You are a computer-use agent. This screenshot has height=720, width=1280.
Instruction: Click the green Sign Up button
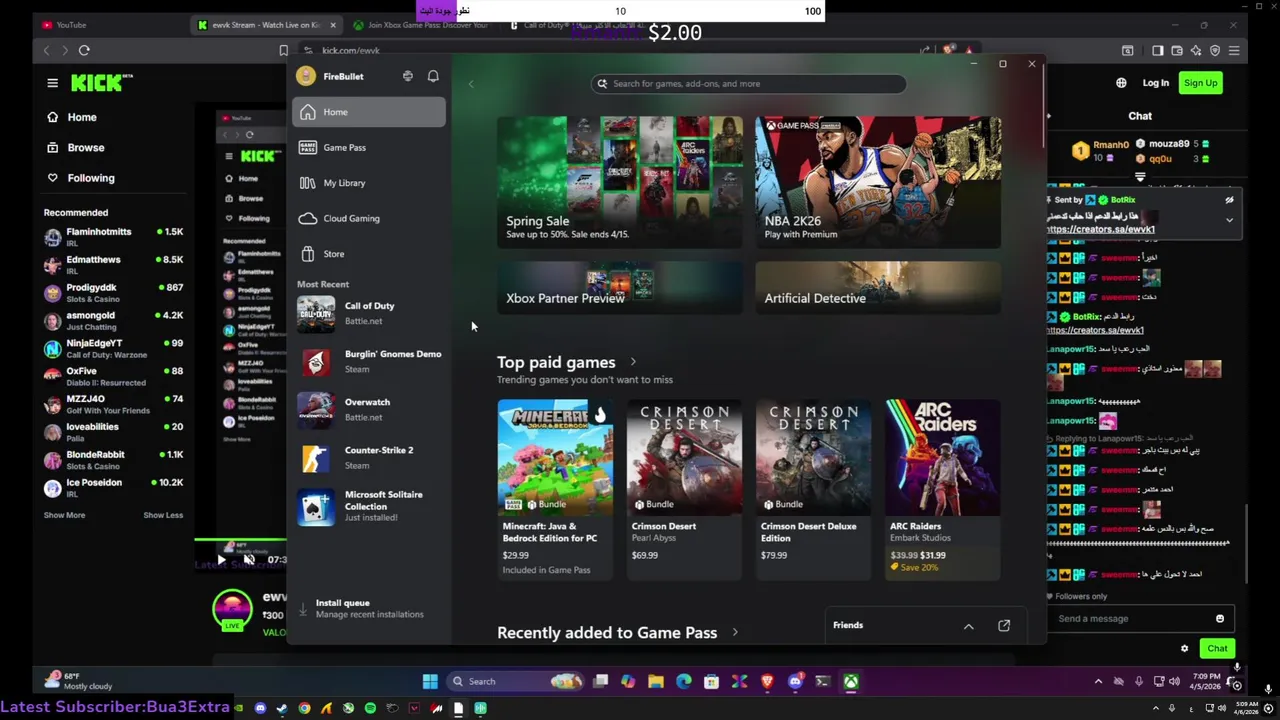(x=1200, y=83)
